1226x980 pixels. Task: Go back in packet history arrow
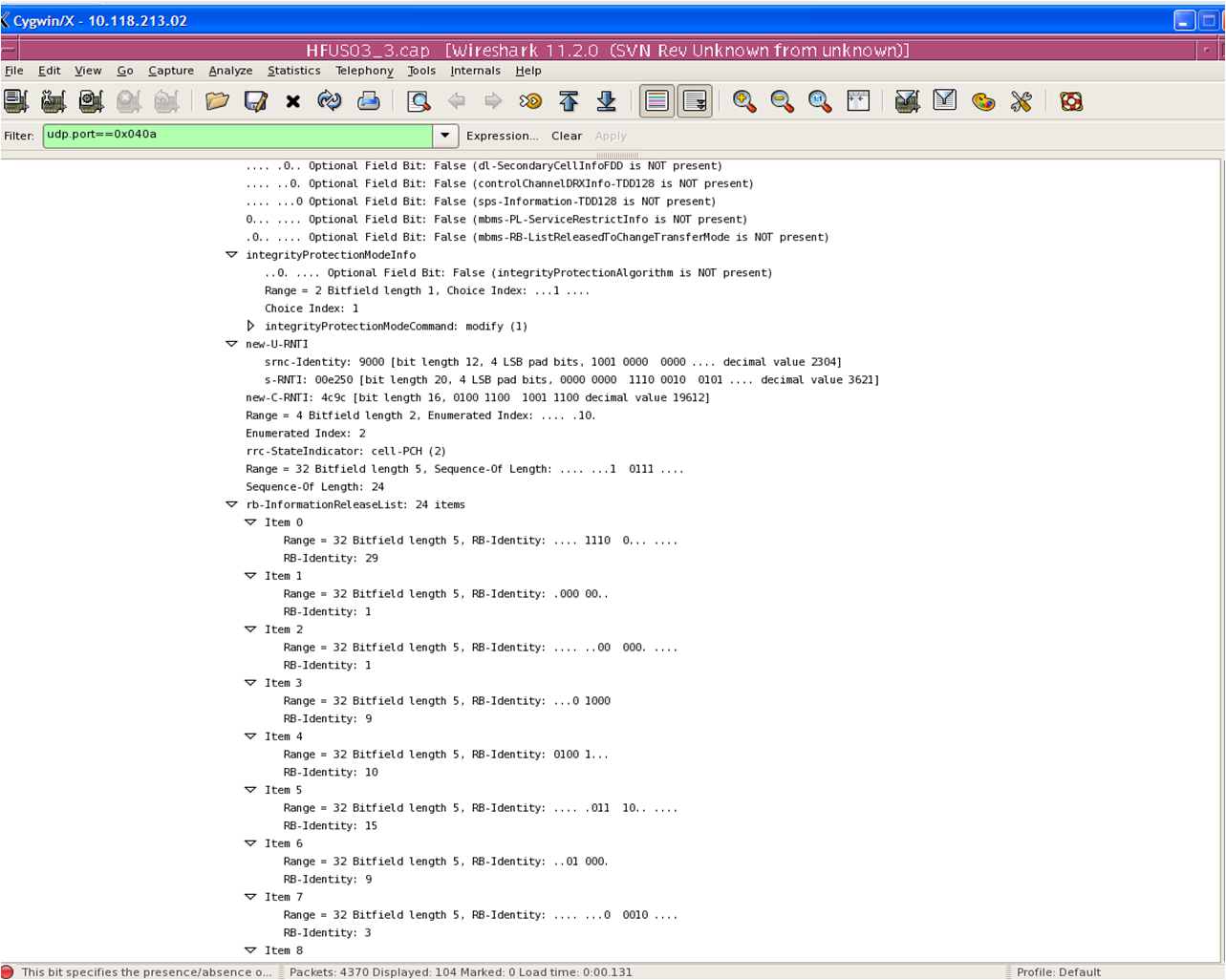pos(456,101)
